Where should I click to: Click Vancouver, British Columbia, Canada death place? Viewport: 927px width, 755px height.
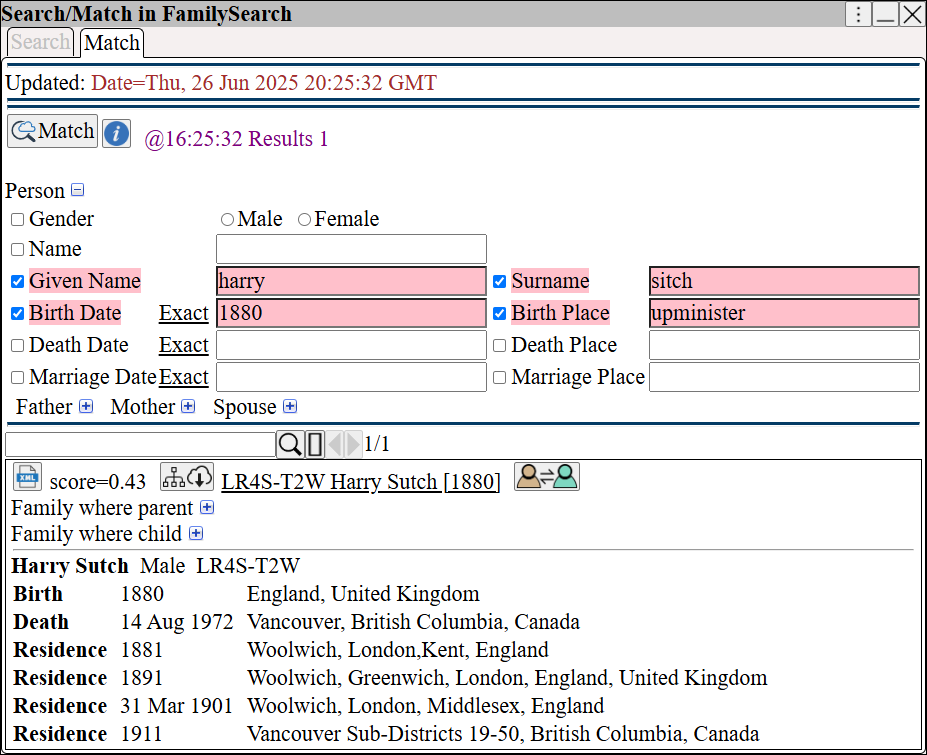(x=413, y=622)
